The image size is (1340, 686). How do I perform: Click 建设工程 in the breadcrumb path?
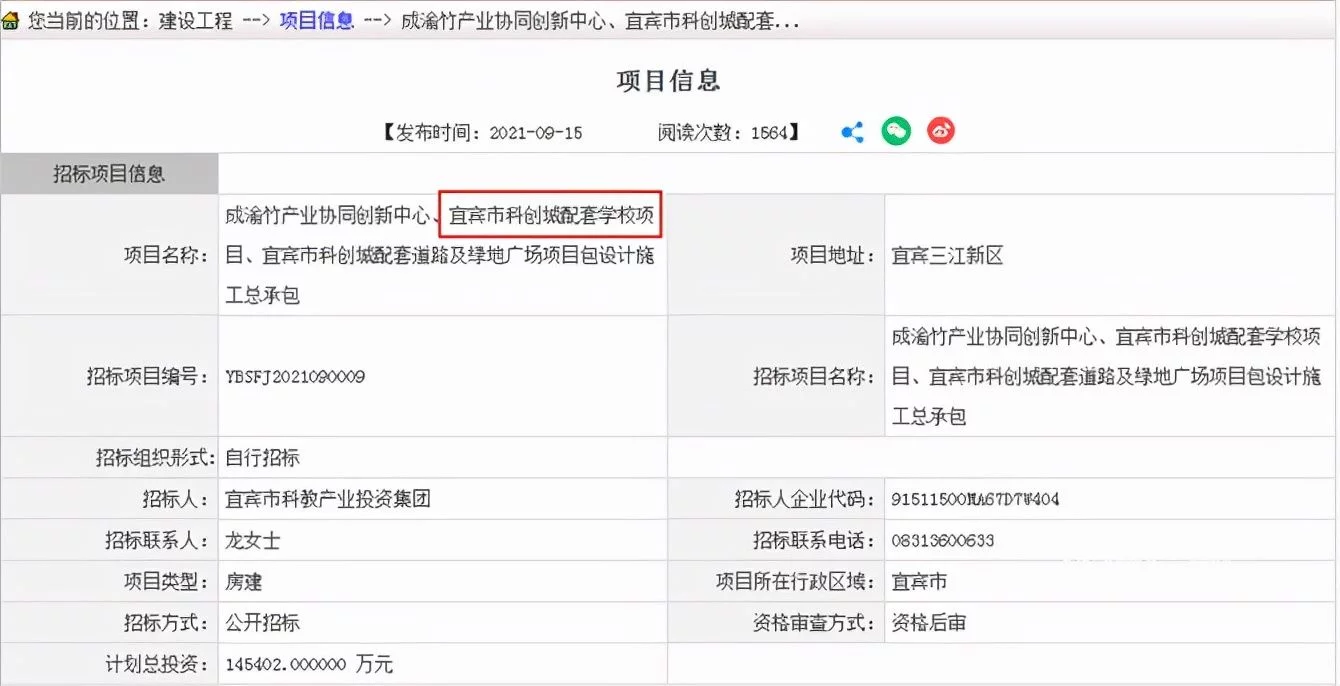195,21
